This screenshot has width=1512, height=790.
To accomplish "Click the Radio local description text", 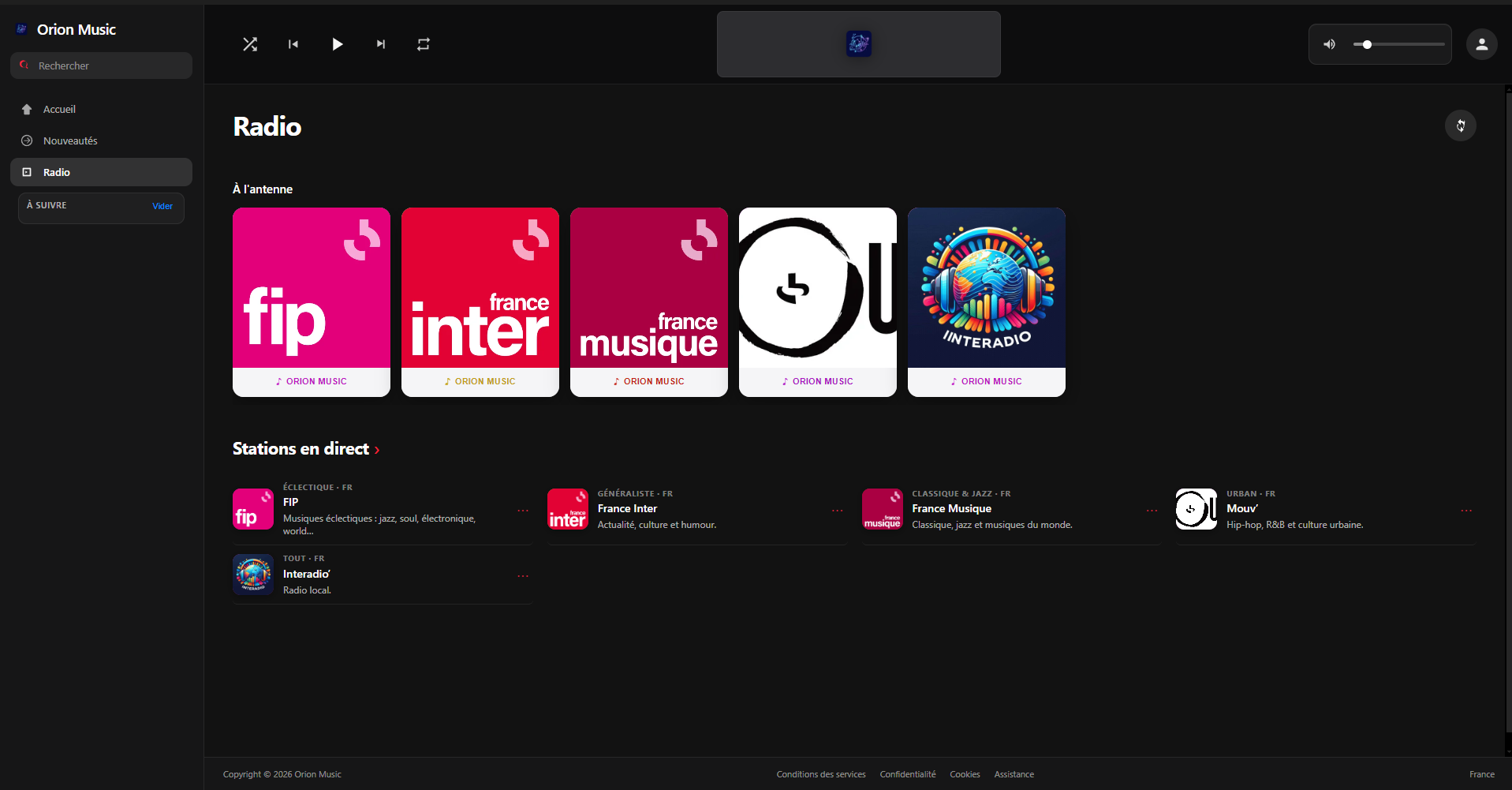I will (x=307, y=590).
